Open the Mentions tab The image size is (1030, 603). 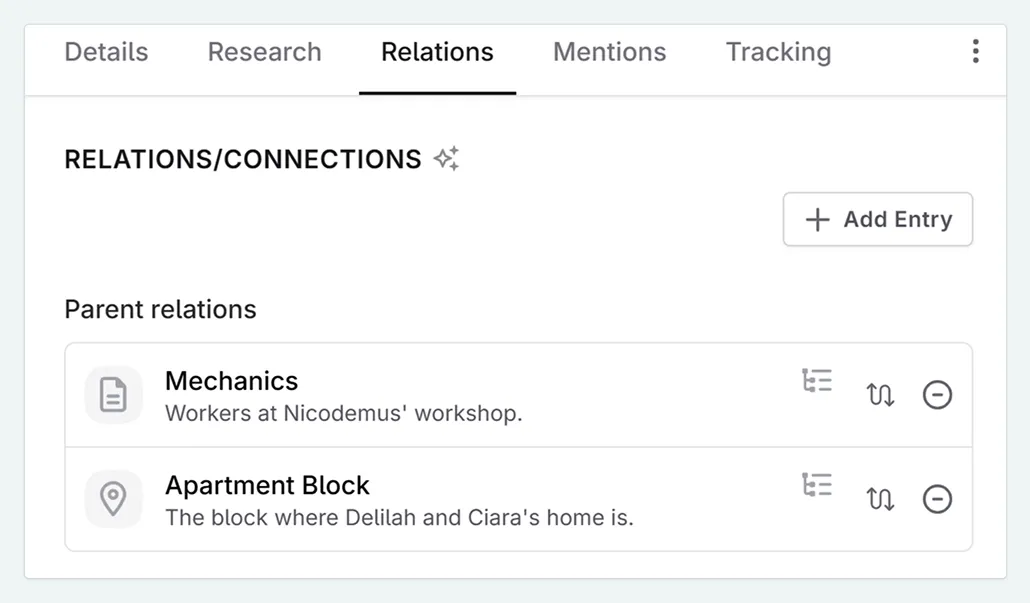609,52
